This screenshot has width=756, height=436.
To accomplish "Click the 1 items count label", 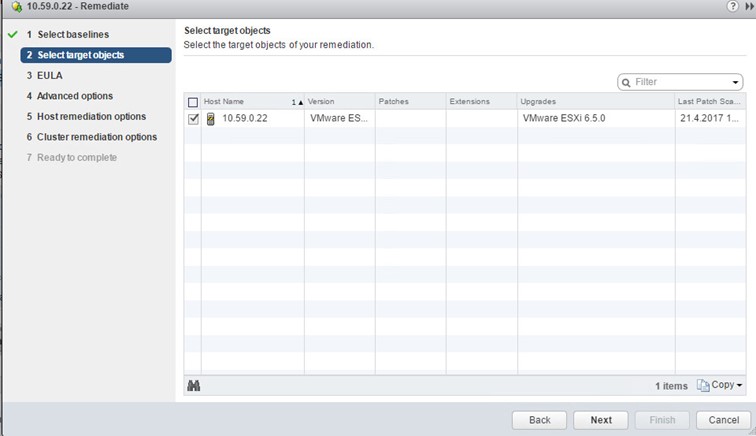I will click(671, 386).
